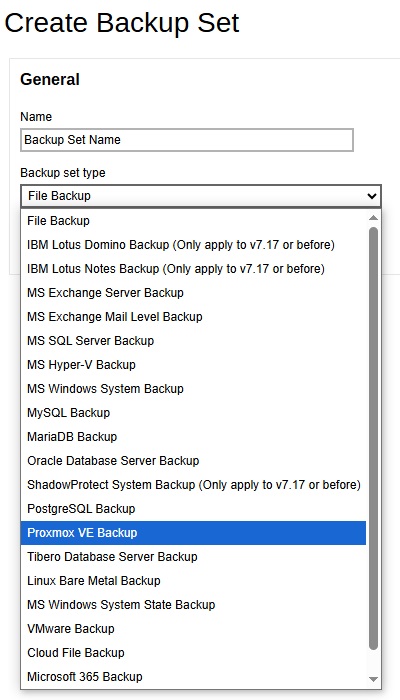Choose IBM Lotus Domino Backup option
Viewport: 400px width, 700px height.
[x=193, y=245]
